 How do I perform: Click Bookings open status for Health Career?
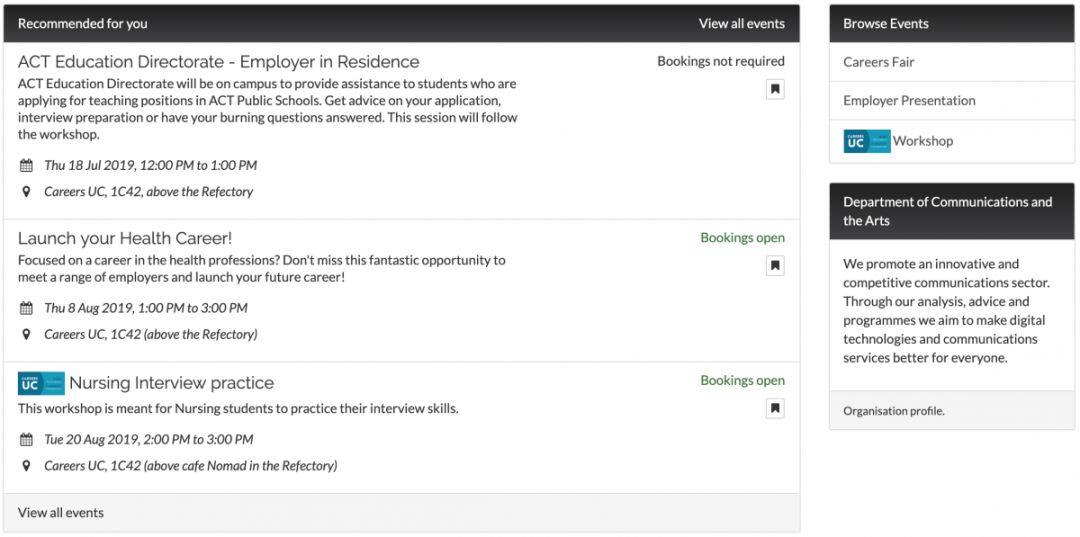(x=742, y=238)
